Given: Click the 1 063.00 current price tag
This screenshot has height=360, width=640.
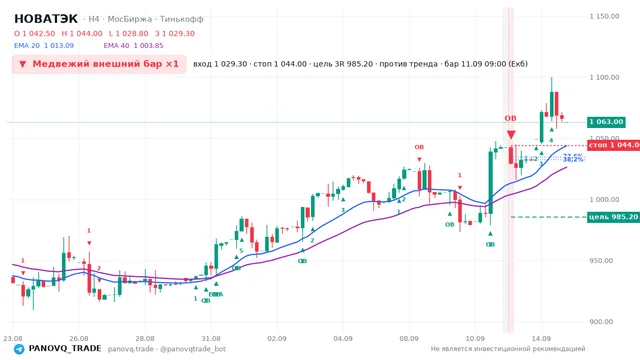Looking at the screenshot, I should [606, 122].
